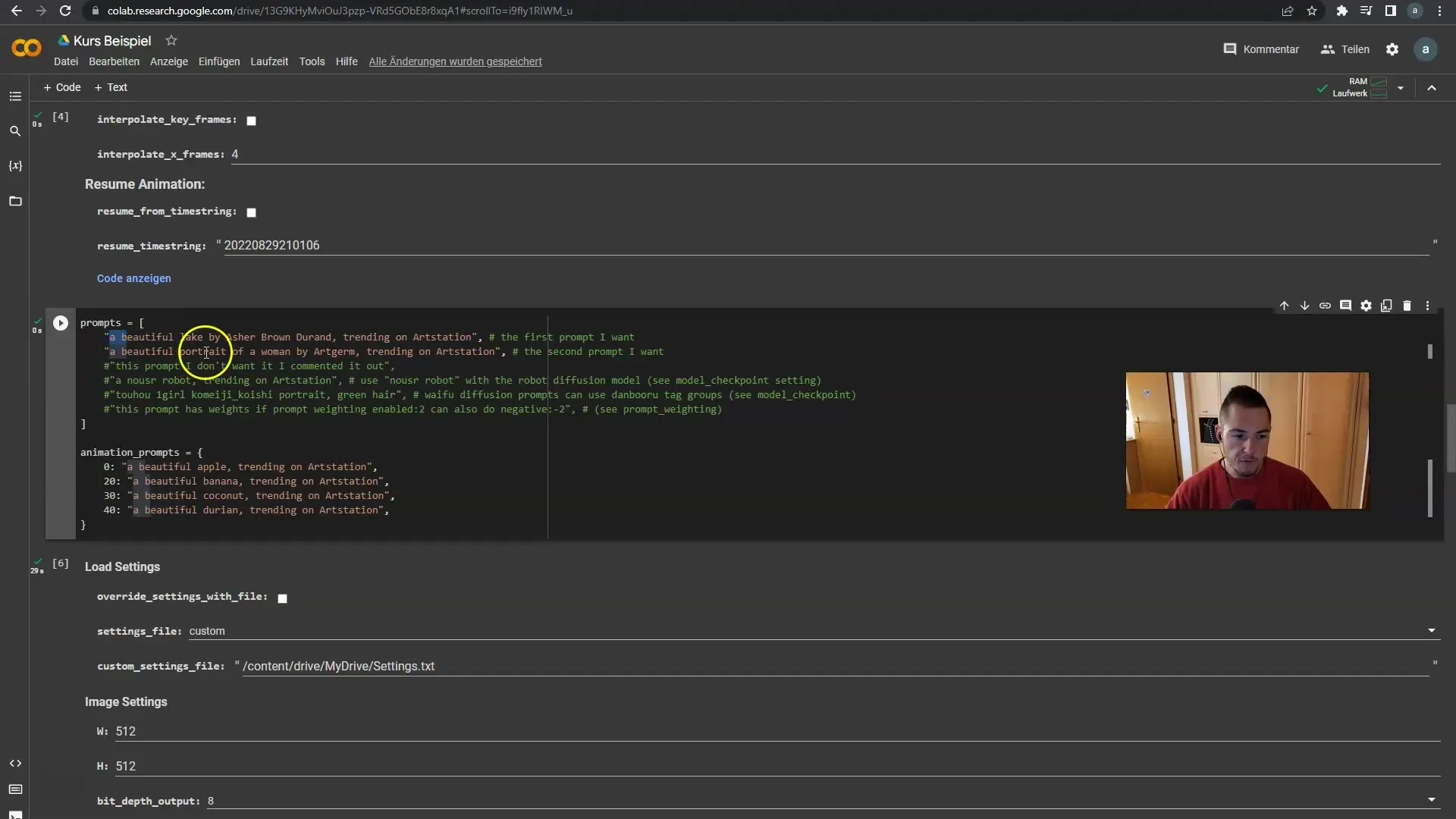
Task: Open the files folder sidebar panel
Action: tap(15, 201)
